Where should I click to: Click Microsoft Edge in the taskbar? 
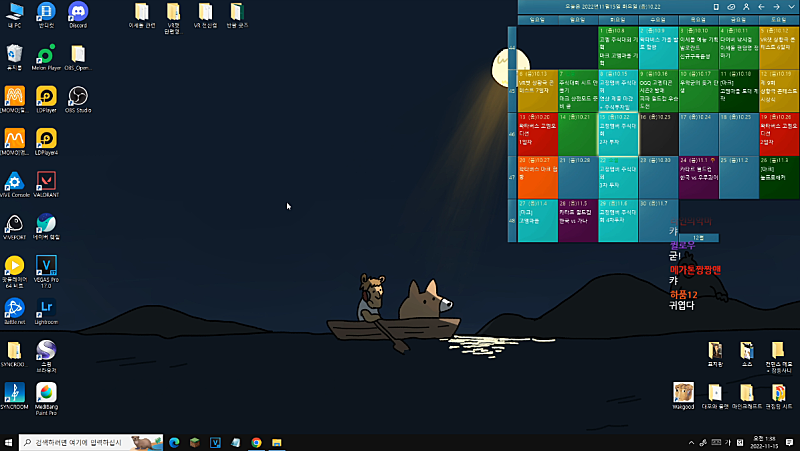(173, 442)
